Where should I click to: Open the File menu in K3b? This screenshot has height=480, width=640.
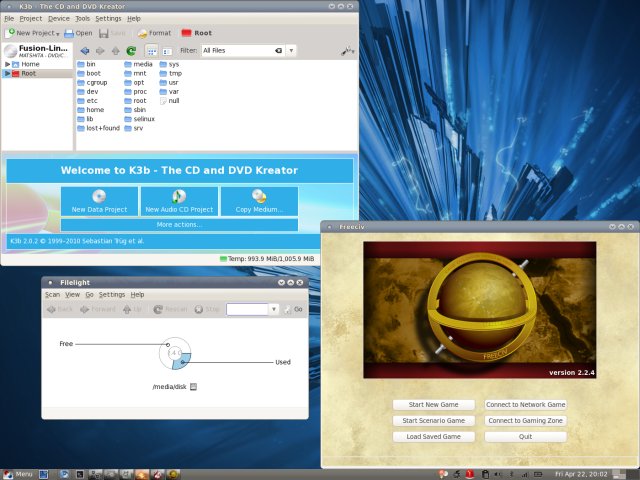[9, 18]
